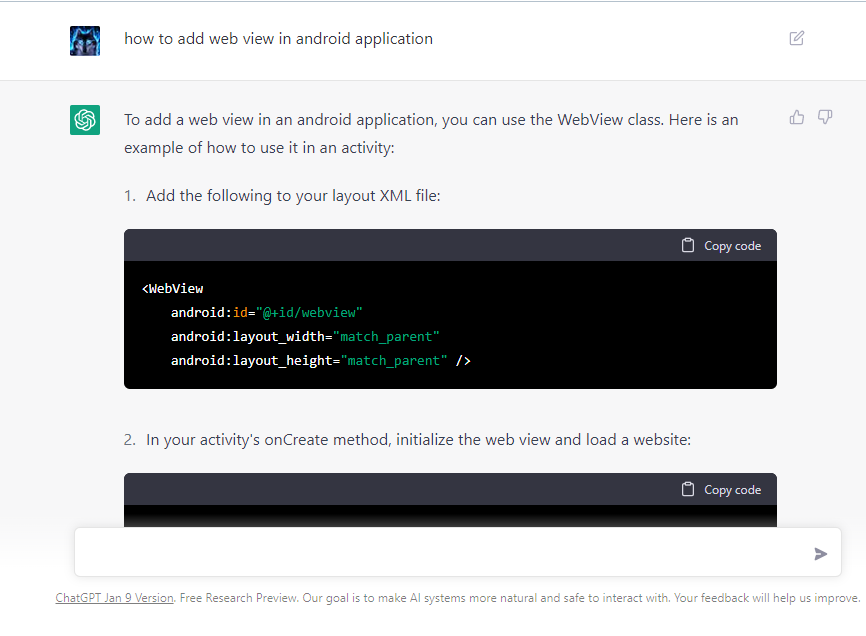Click the Free Research Preview footer text
Viewport: 866px width, 636px height.
[280, 597]
